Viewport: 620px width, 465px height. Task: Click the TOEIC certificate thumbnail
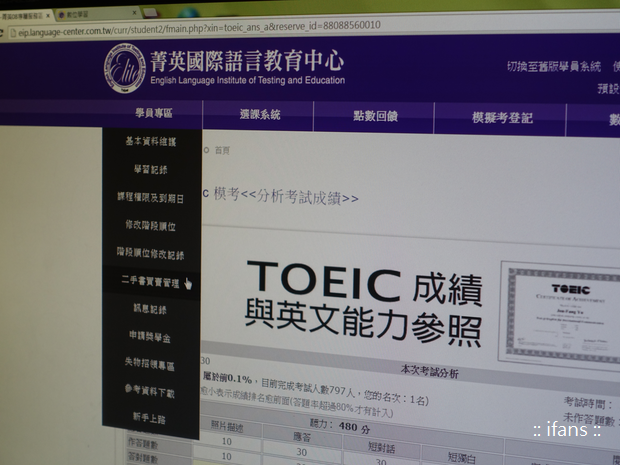tap(560, 315)
